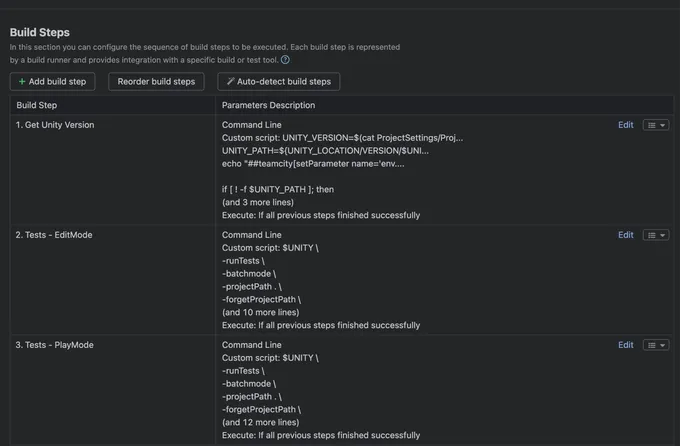680x446 pixels.
Task: Click '(and 10 more lines)' in EditMode step
Action: click(260, 312)
